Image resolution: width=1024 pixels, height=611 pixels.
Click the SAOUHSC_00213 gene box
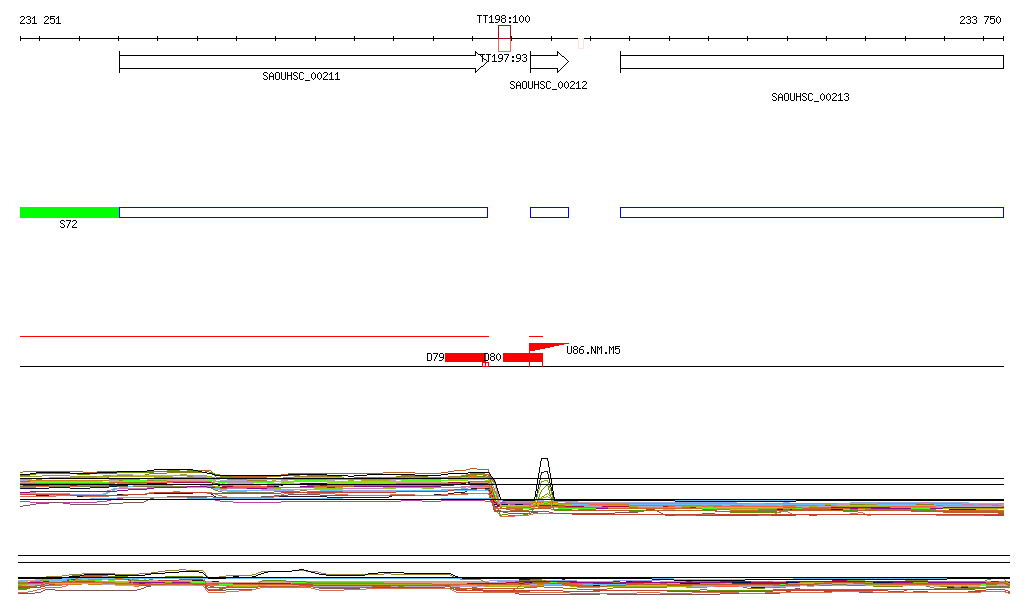pyautogui.click(x=812, y=62)
